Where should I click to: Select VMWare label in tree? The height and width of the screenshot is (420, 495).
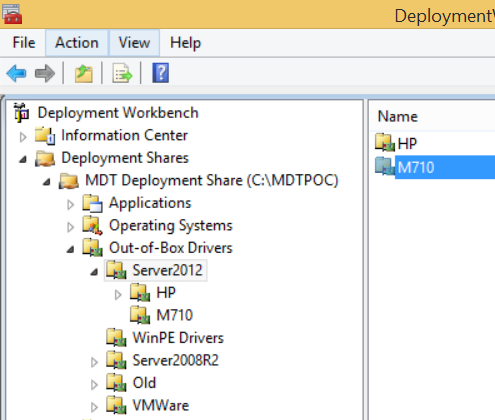[x=161, y=405]
